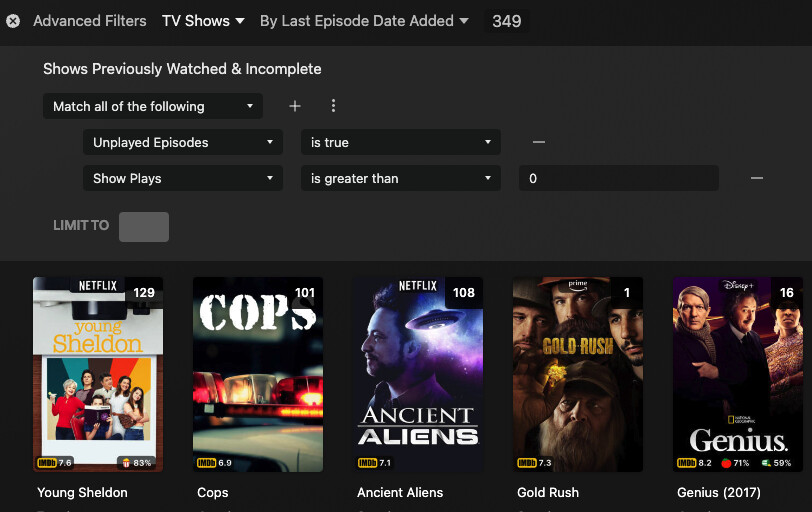
Task: Click the 108 unplayed badge on Ancient Aliens
Action: [x=464, y=292]
